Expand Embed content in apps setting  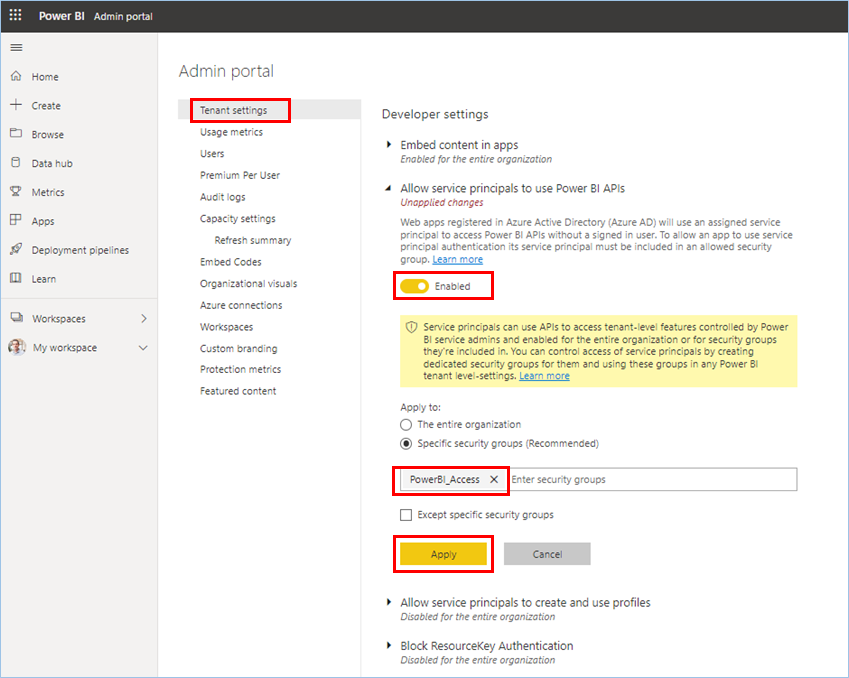pyautogui.click(x=389, y=145)
